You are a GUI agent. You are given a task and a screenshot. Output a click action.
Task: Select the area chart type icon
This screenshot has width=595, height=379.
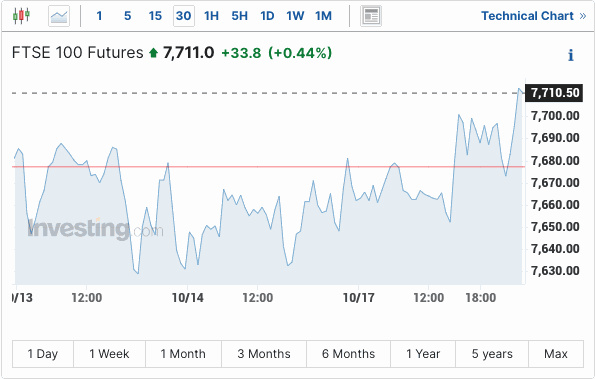(x=59, y=16)
